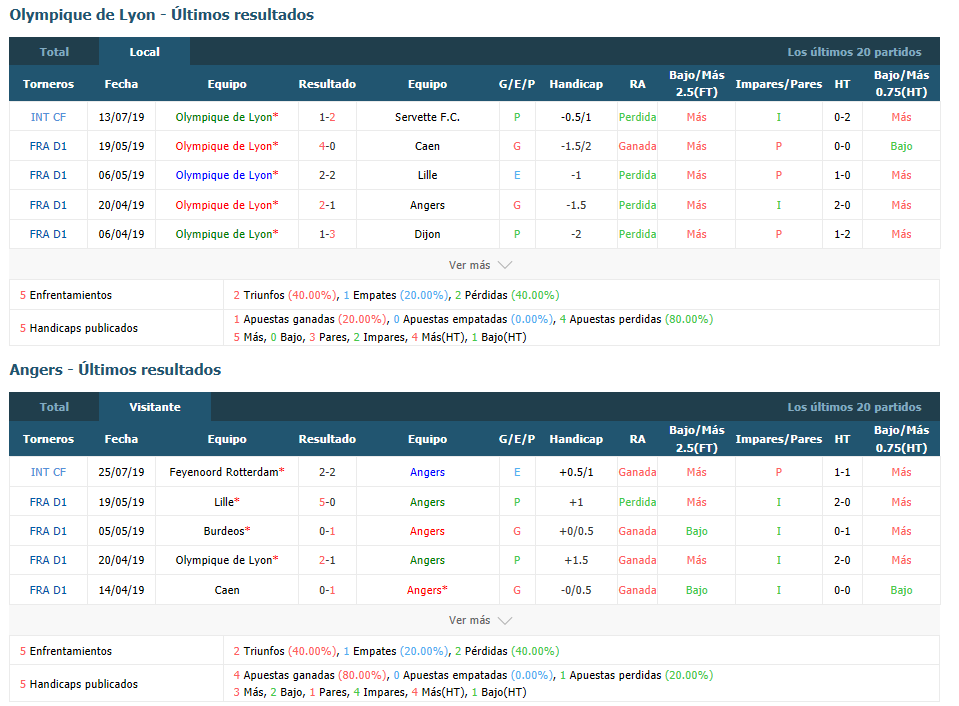Click Olympique de Lyon - Últimos resultados heading
This screenshot has width=959, height=706.
click(x=161, y=15)
